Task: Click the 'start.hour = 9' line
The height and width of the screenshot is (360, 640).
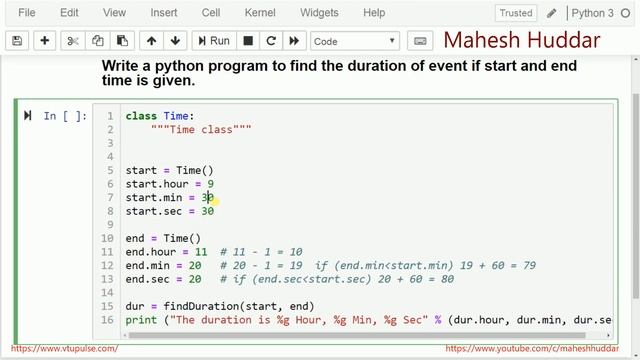Action: (169, 184)
